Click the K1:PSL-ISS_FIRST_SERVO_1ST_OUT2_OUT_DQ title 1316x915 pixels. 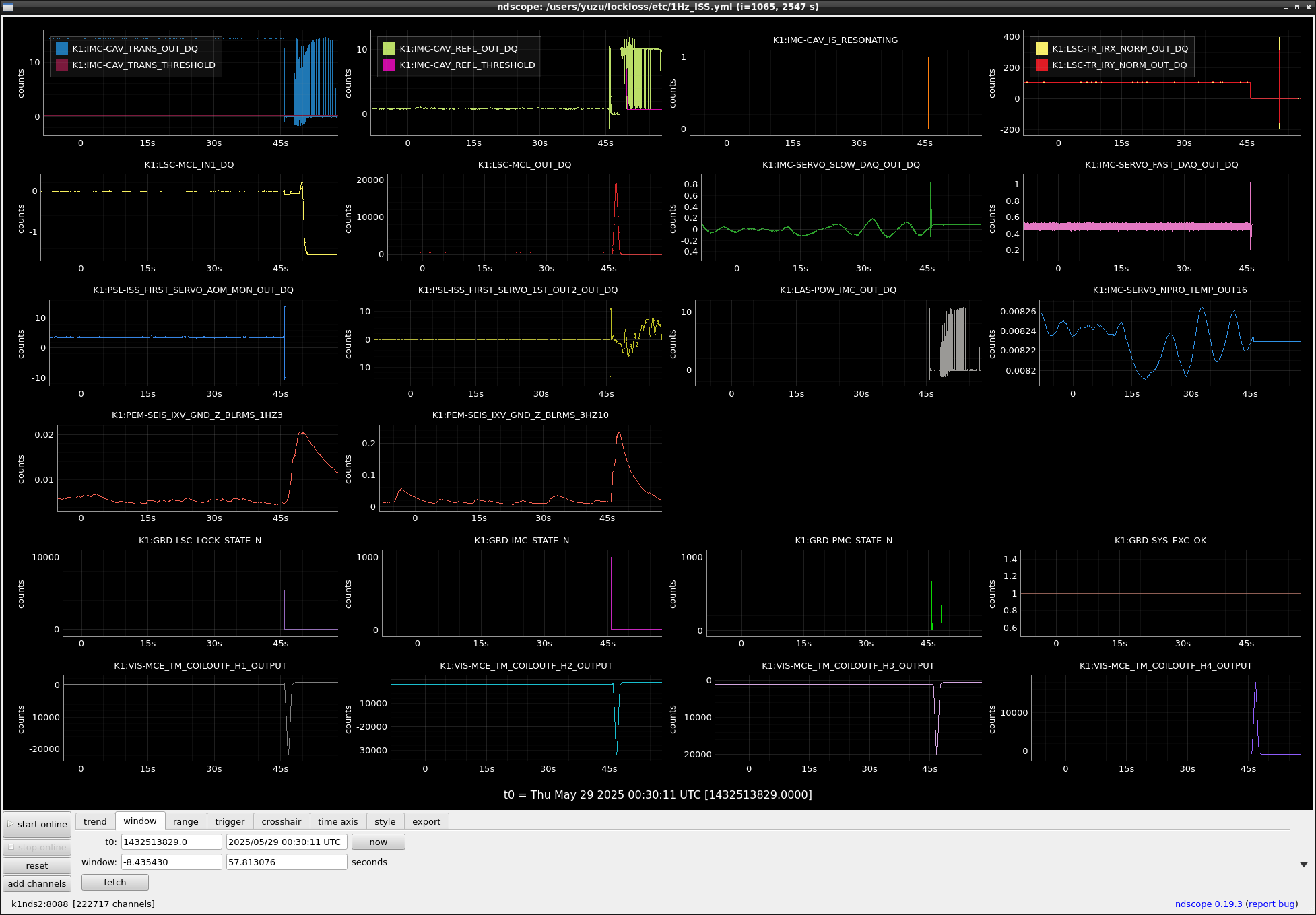pyautogui.click(x=518, y=290)
